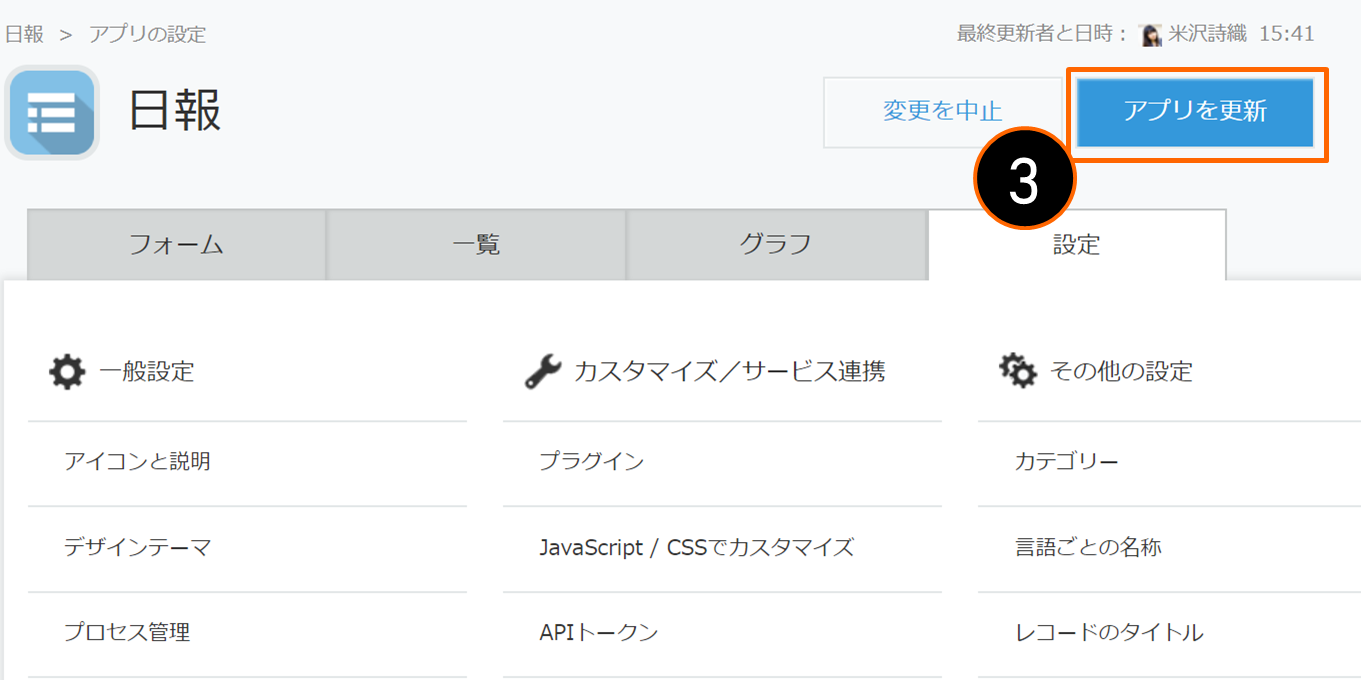Click the 15:41 update time
This screenshot has height=680, width=1361.
1286,34
